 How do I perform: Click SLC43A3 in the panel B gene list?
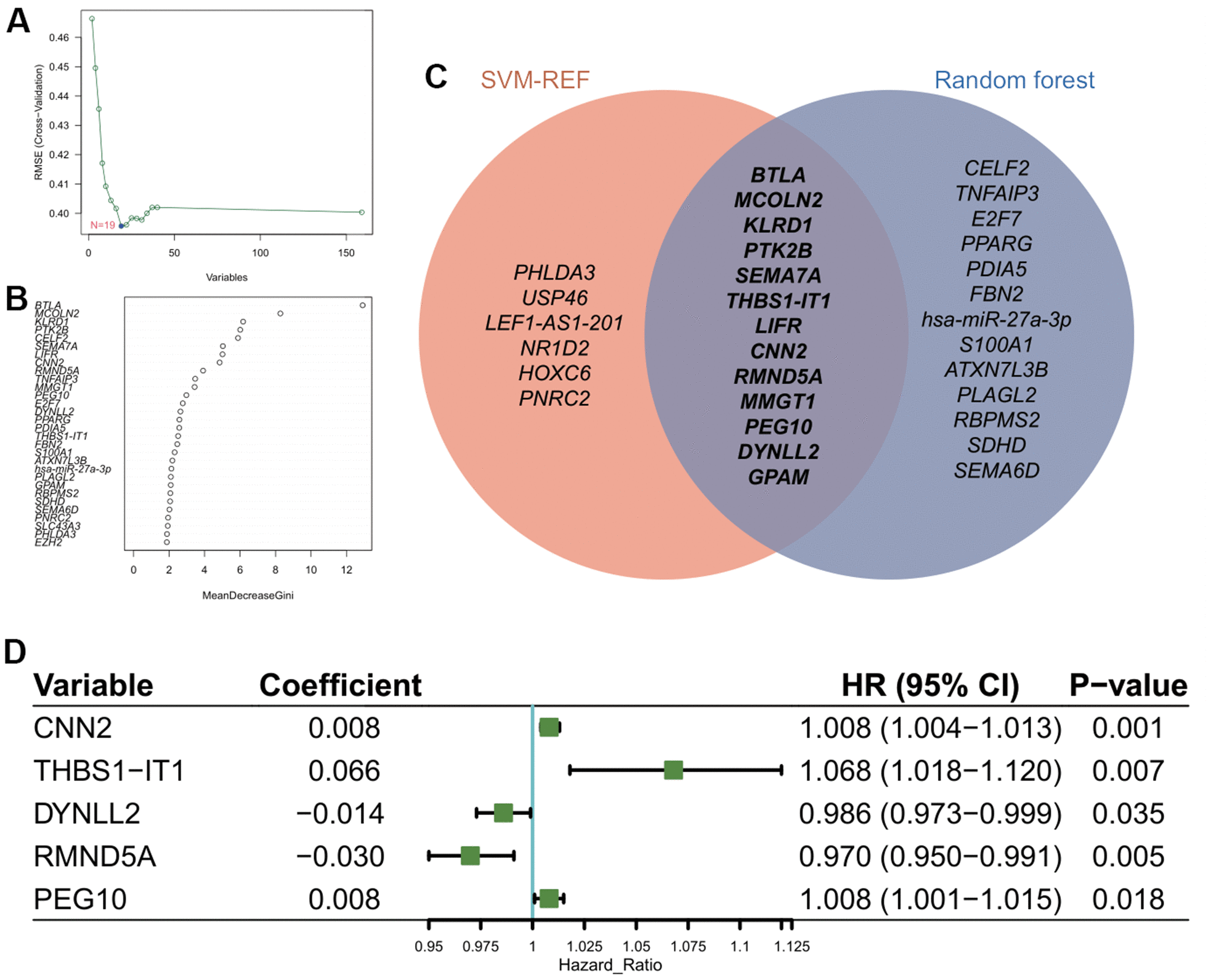tap(57, 527)
